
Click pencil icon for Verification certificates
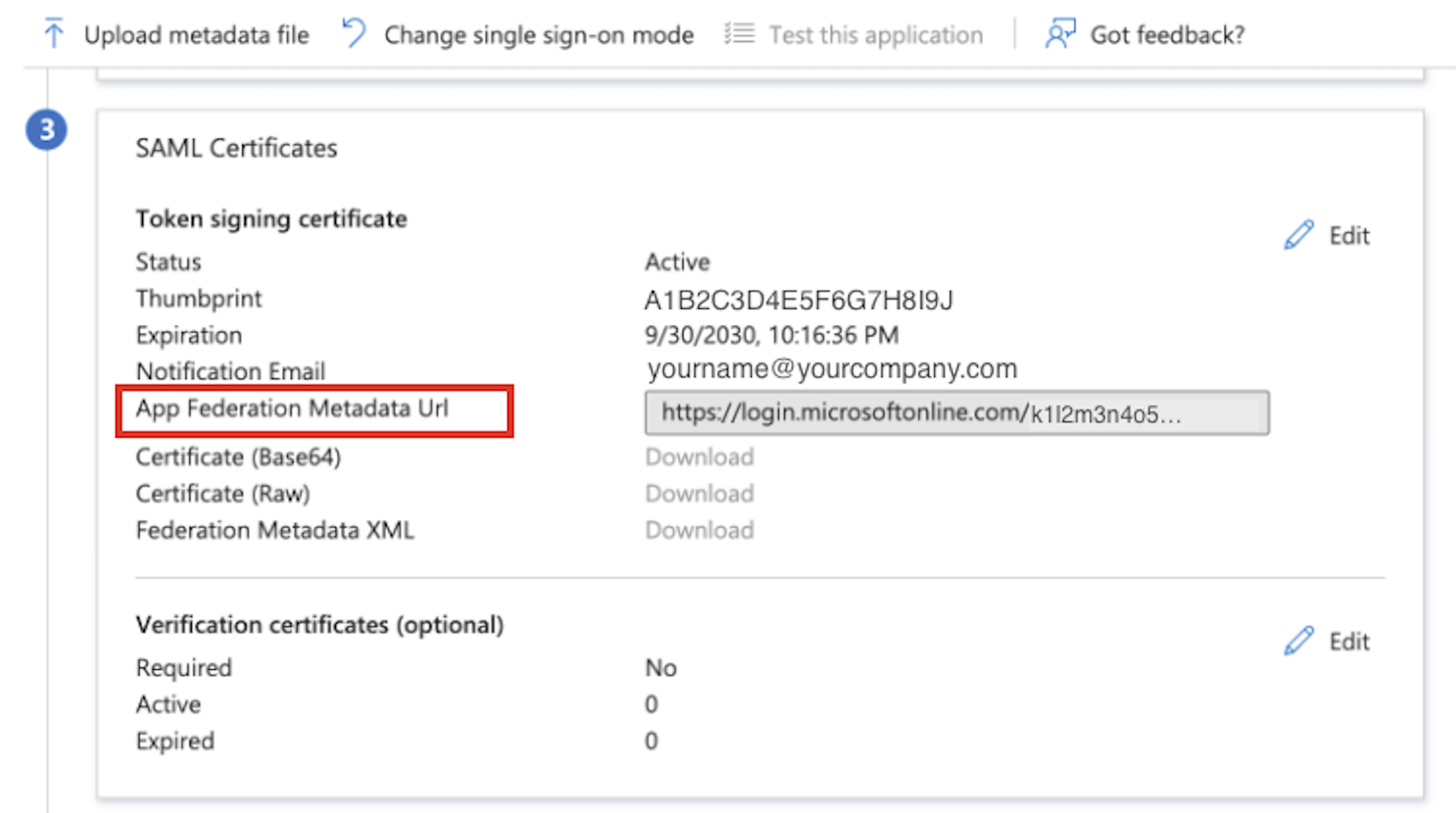1298,641
